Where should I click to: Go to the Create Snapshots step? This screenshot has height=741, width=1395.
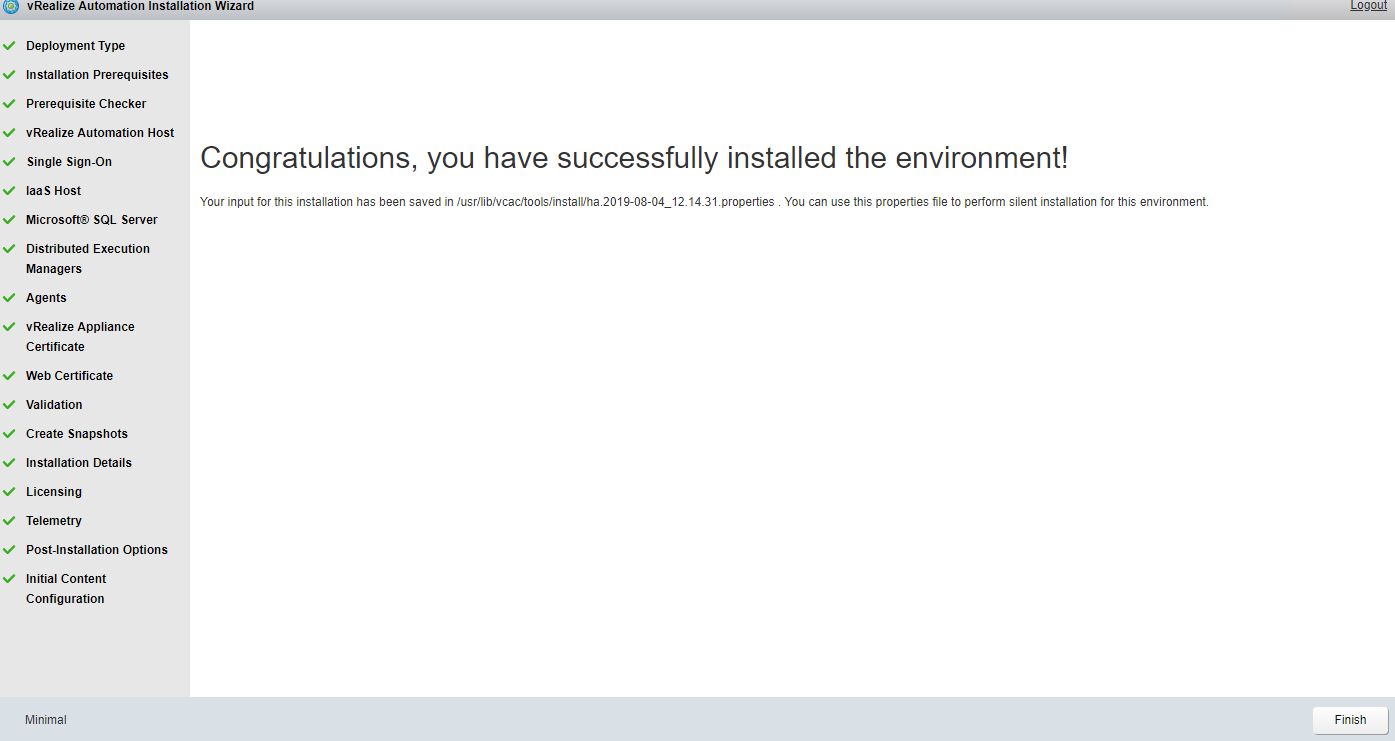click(x=77, y=434)
